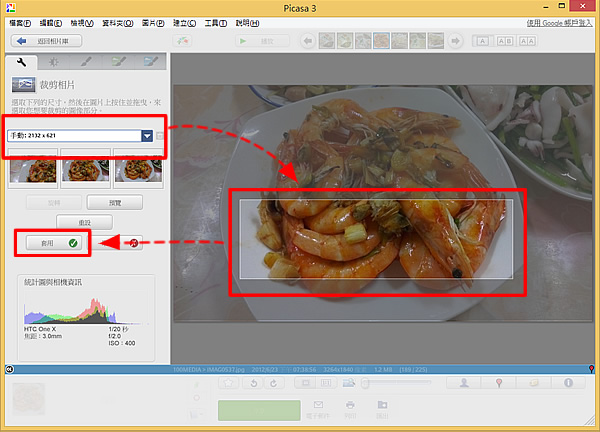Go to next photo with right arrow
600x432 pixels.
(458, 41)
